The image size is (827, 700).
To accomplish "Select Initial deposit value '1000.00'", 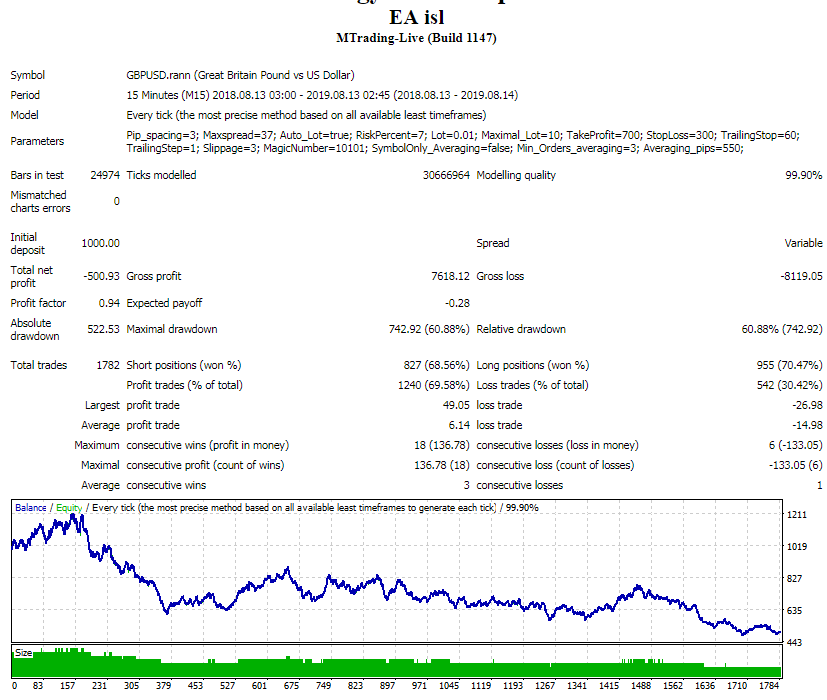I will (101, 243).
